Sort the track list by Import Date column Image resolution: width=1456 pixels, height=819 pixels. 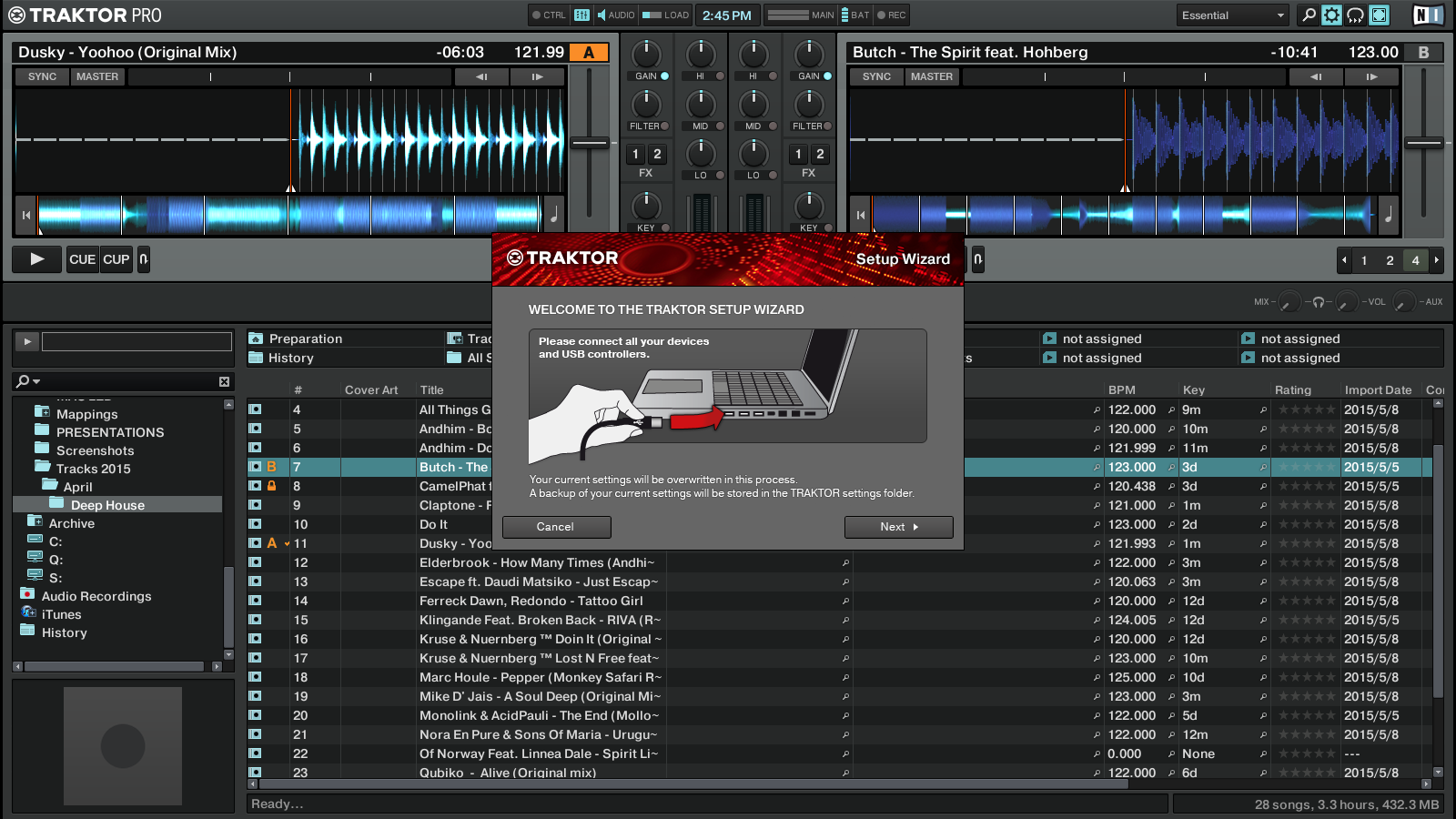pos(1378,389)
